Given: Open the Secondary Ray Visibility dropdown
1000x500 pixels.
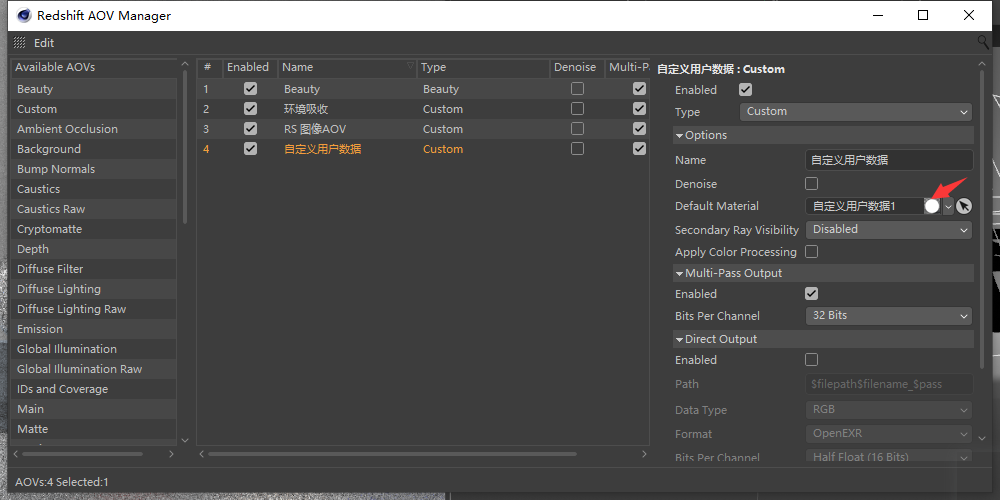Looking at the screenshot, I should pos(889,230).
